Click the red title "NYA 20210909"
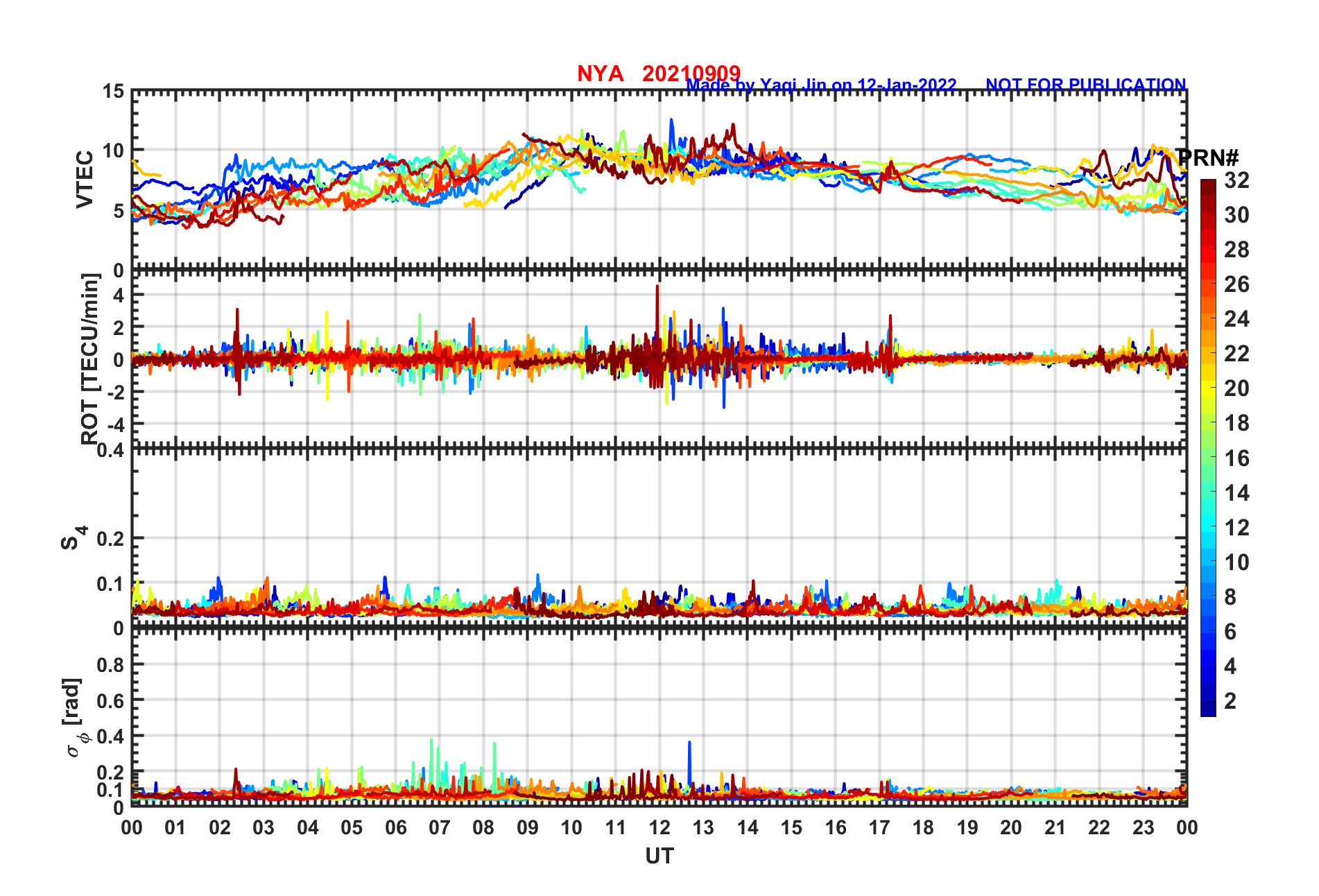The image size is (1319, 896). [x=659, y=73]
